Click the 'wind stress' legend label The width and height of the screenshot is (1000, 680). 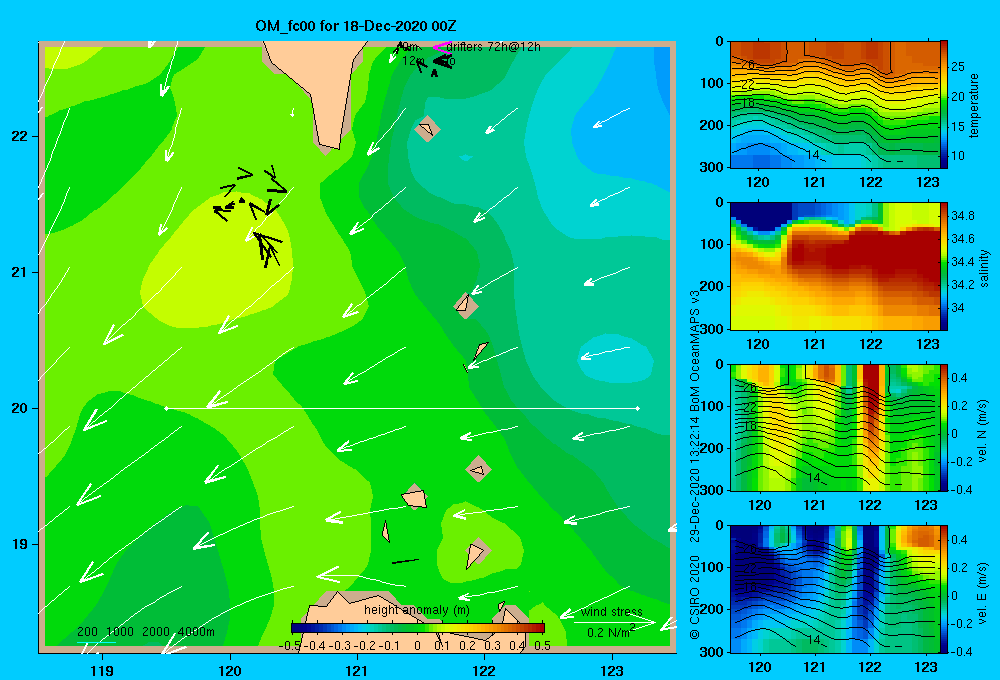click(611, 612)
